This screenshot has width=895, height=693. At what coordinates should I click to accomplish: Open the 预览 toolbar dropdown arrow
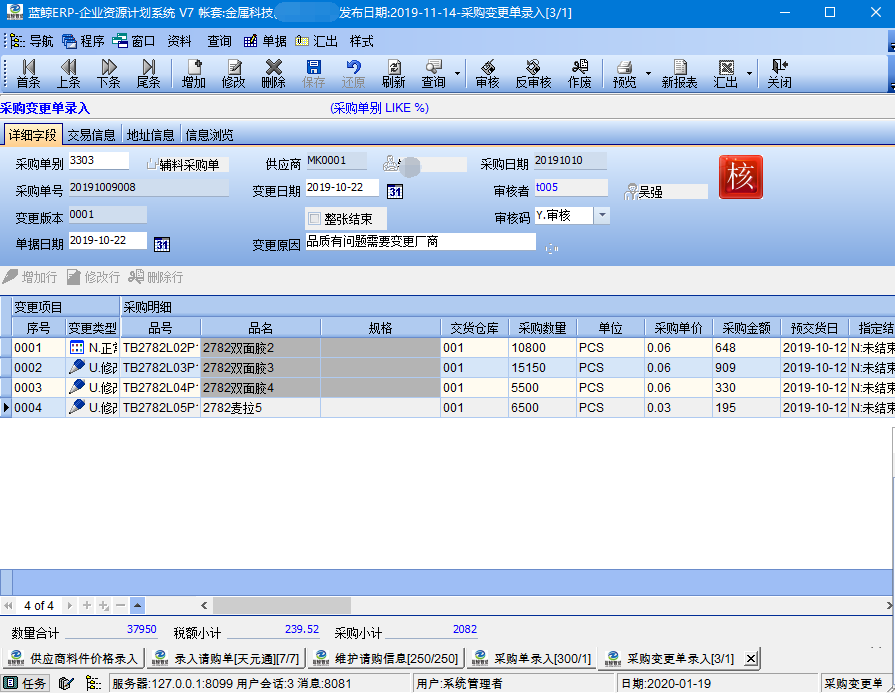click(x=648, y=74)
